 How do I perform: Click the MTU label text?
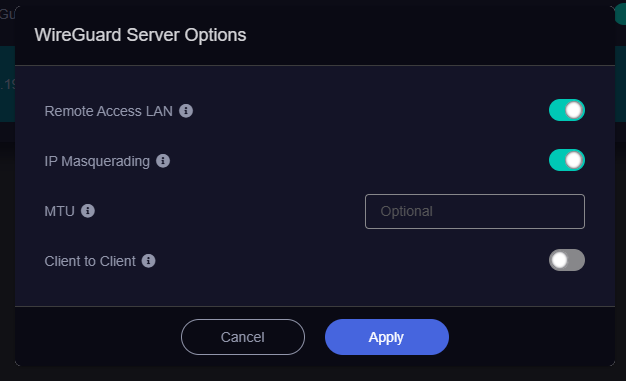tap(59, 211)
